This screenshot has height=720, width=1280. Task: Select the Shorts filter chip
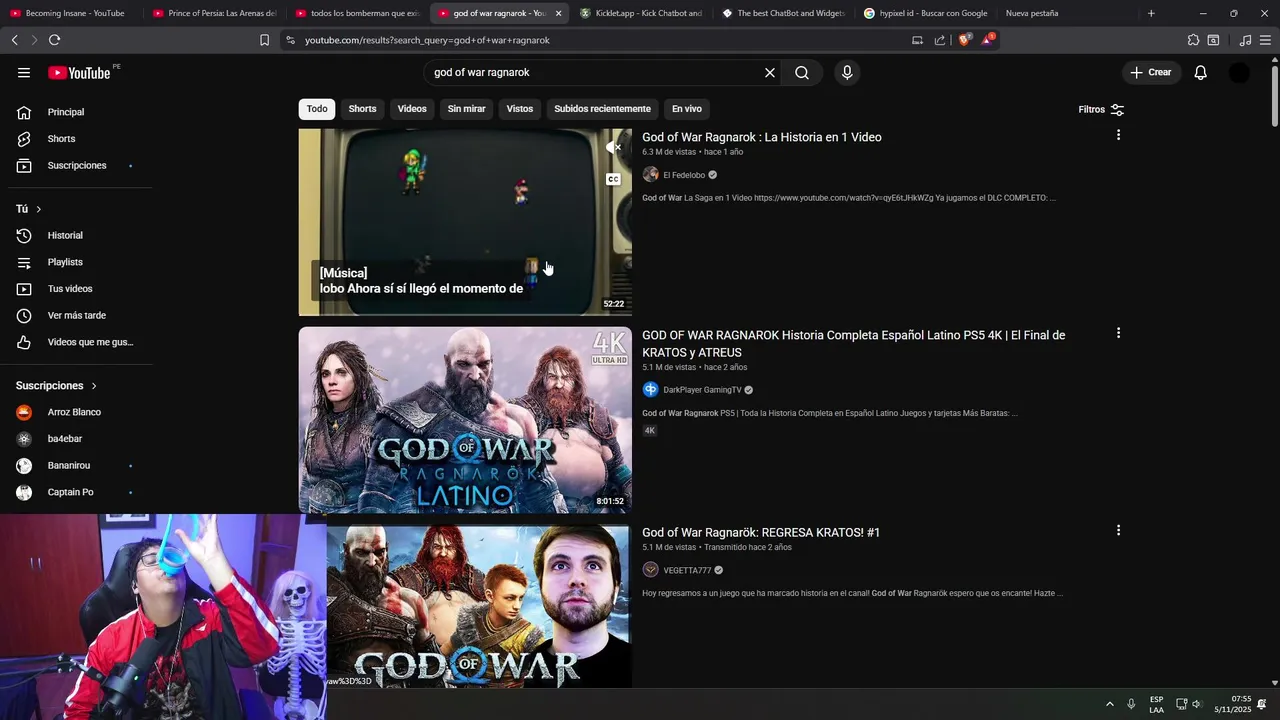click(362, 109)
